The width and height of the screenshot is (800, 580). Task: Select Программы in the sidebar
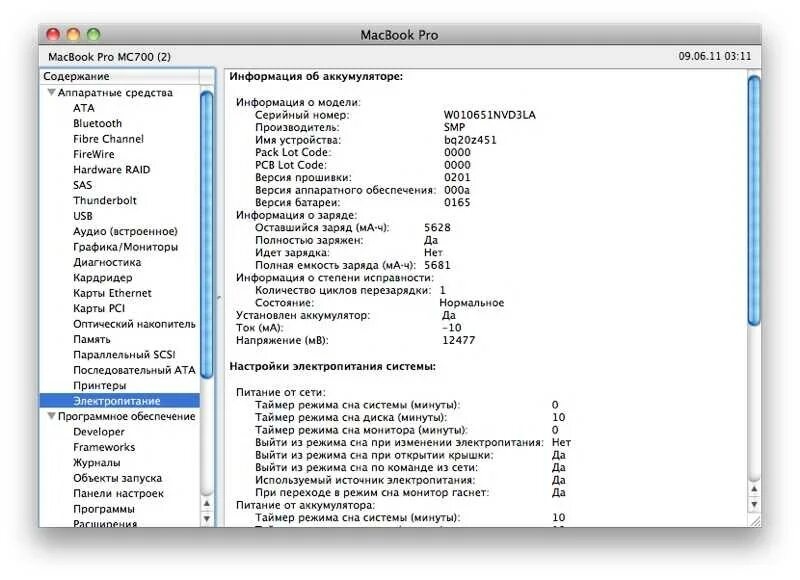click(104, 509)
